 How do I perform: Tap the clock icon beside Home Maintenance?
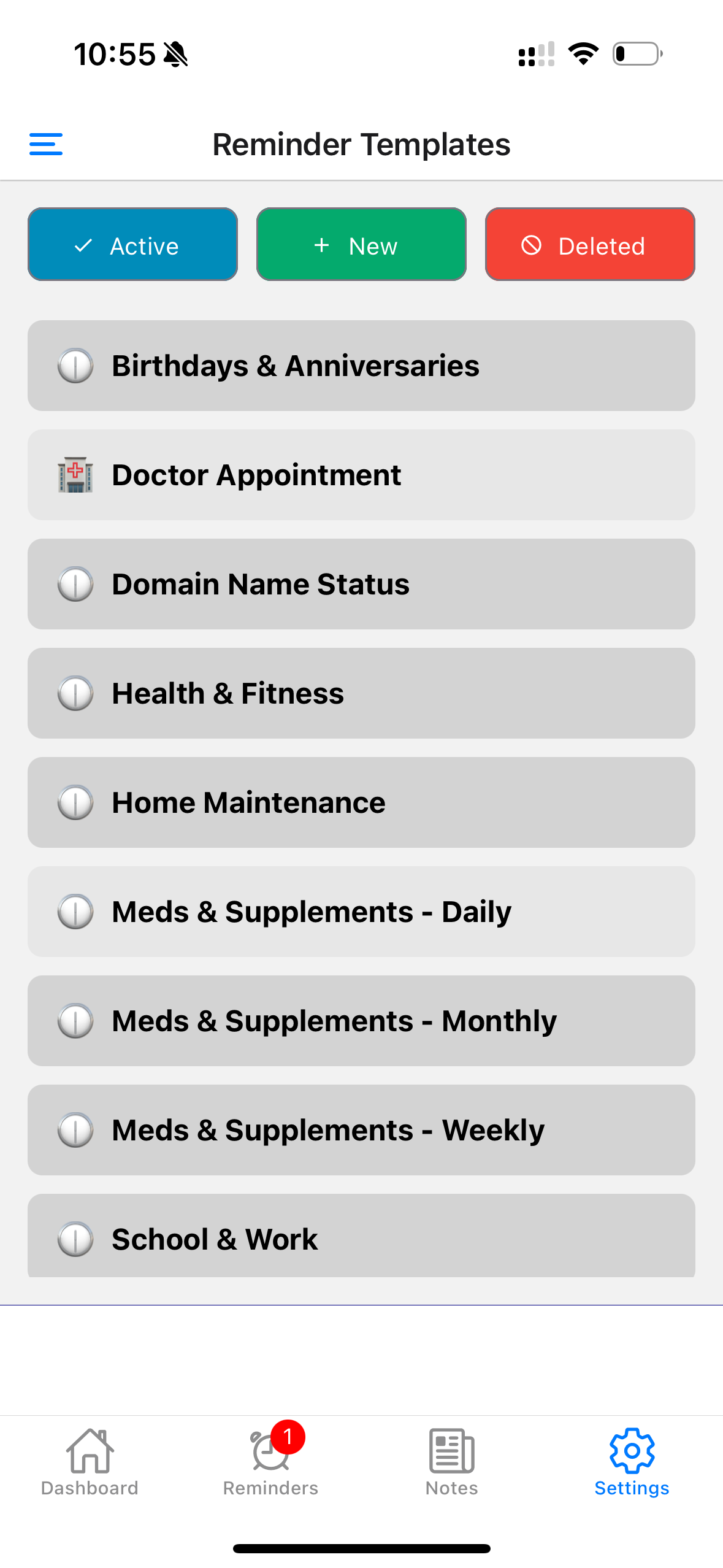(x=75, y=803)
